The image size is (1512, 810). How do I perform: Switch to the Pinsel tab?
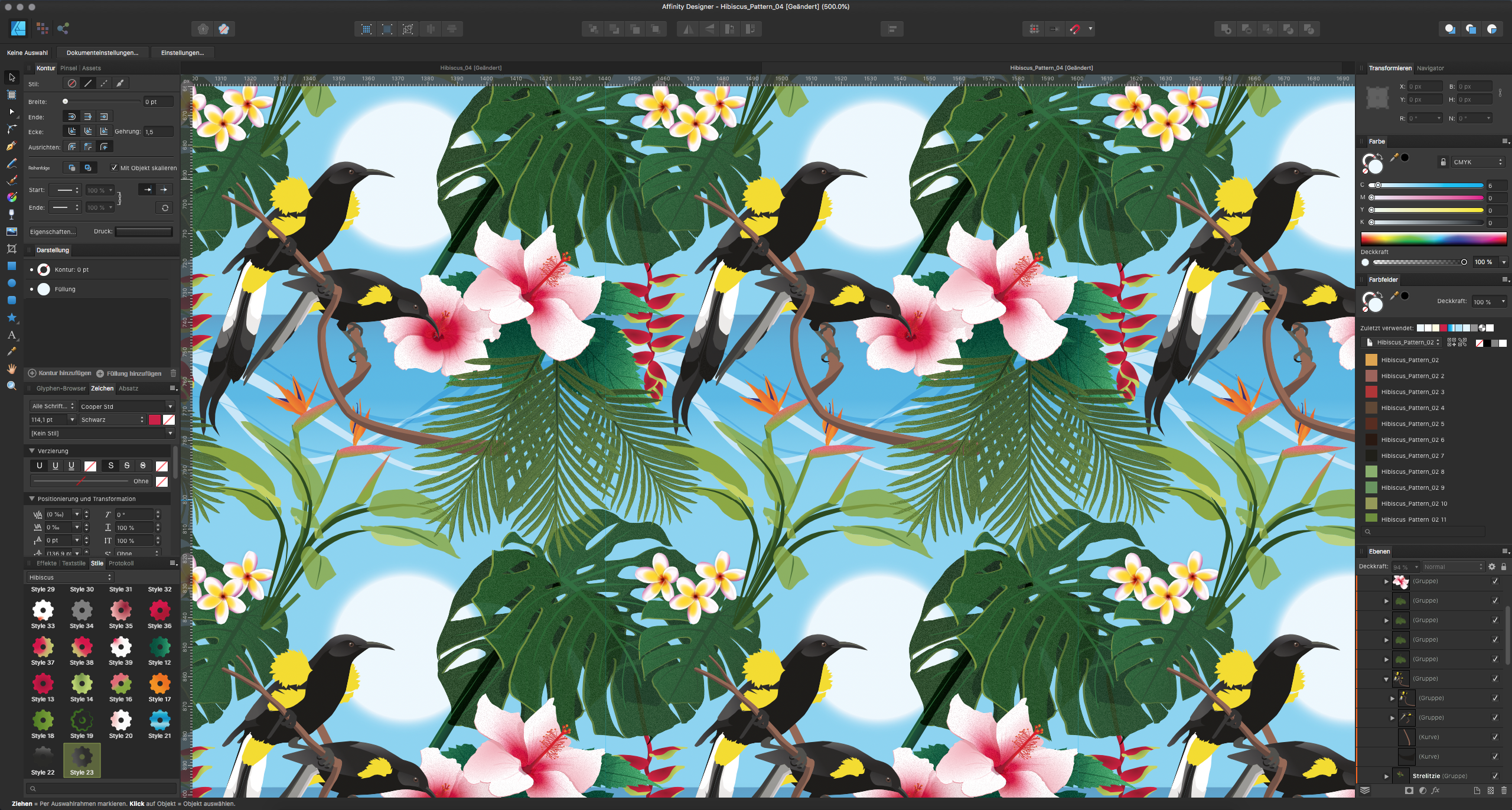click(69, 68)
